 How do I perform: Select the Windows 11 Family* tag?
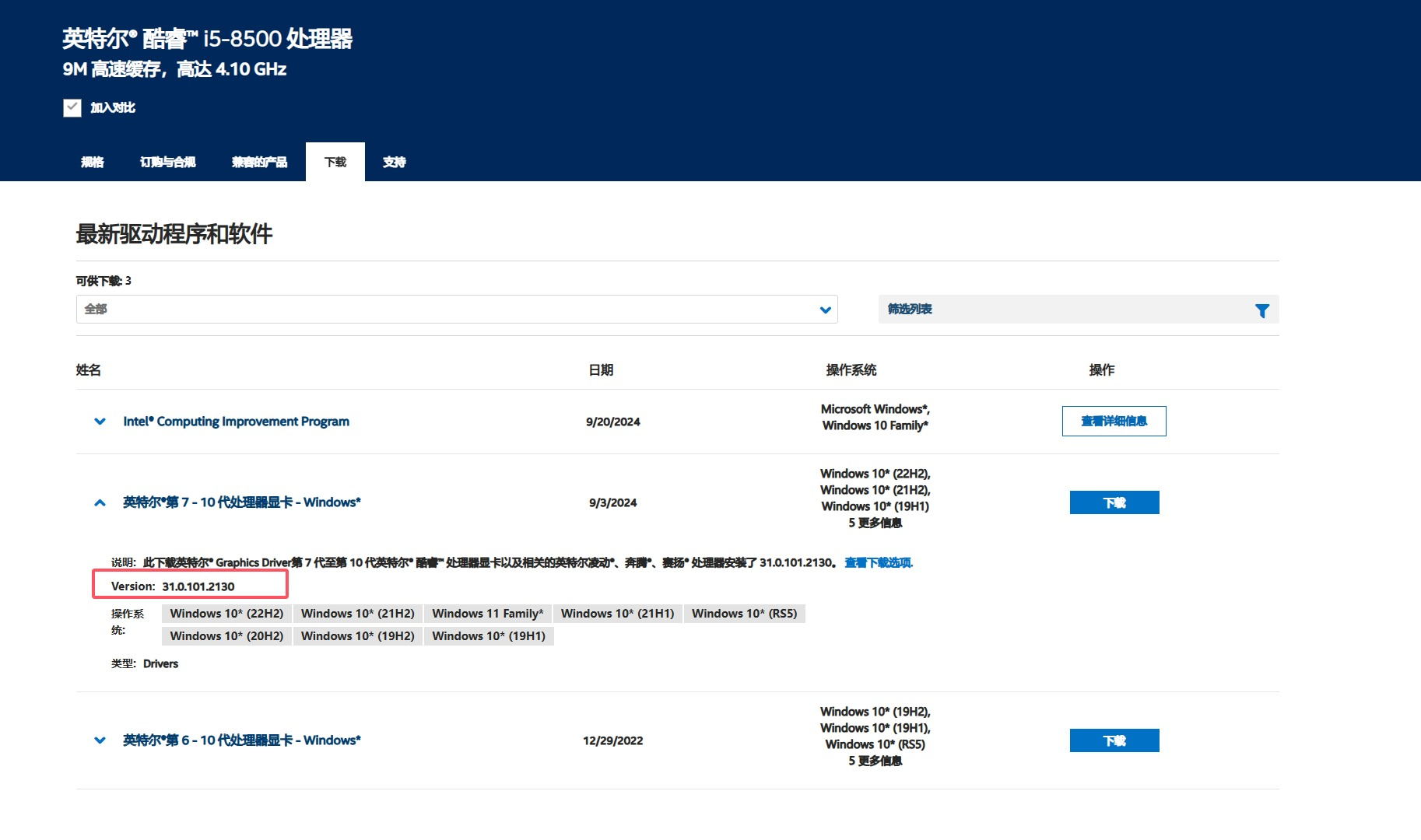(487, 614)
